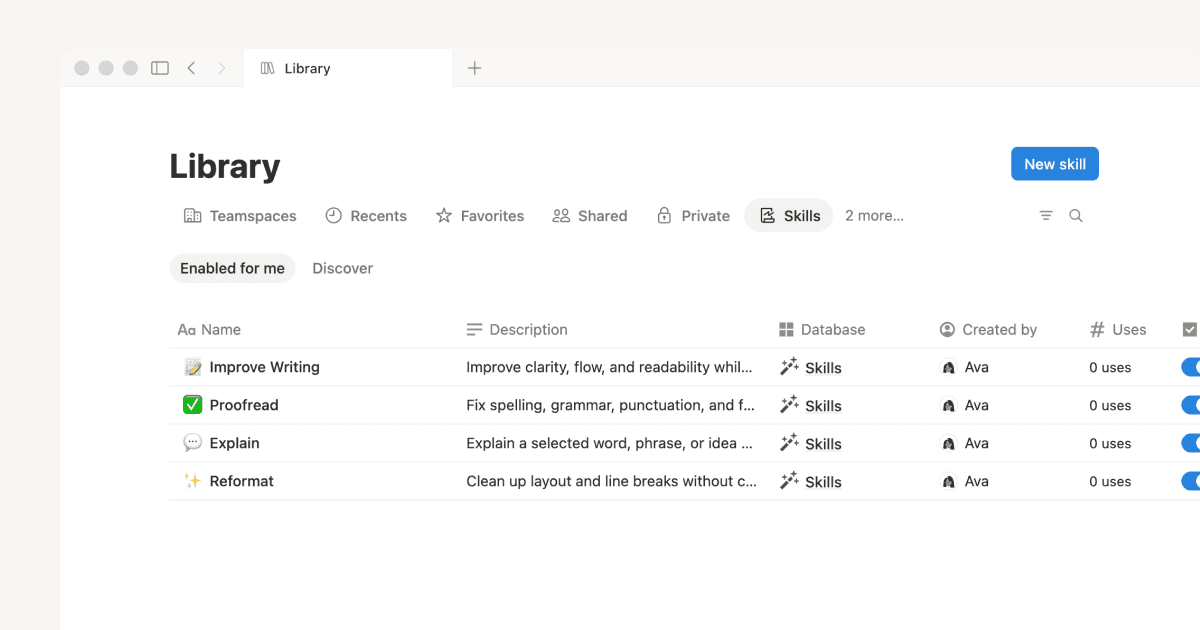Click the Reformat description about layout

coord(612,481)
